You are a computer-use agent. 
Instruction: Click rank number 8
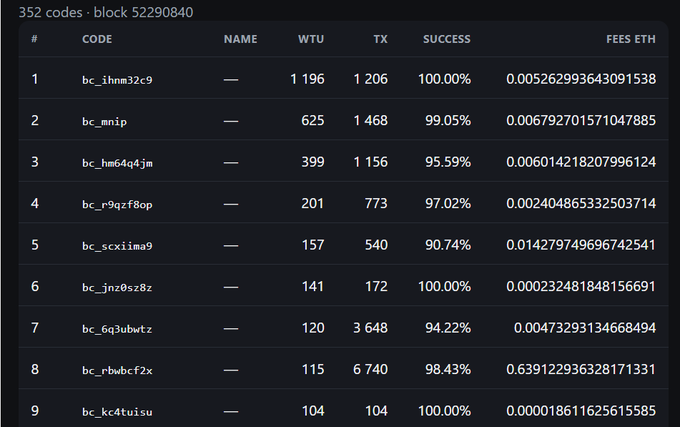coord(35,369)
